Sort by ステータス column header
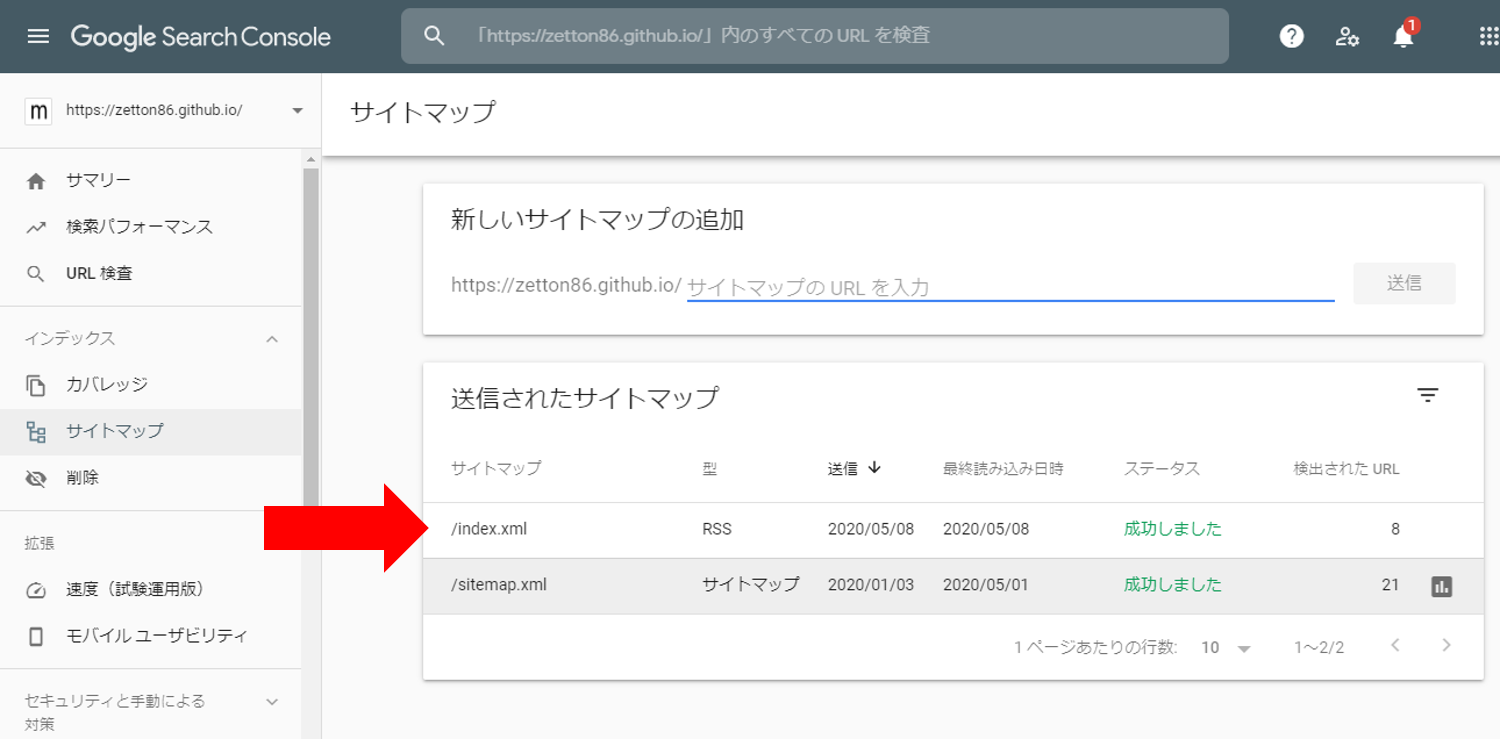The width and height of the screenshot is (1500, 739). pos(1161,468)
